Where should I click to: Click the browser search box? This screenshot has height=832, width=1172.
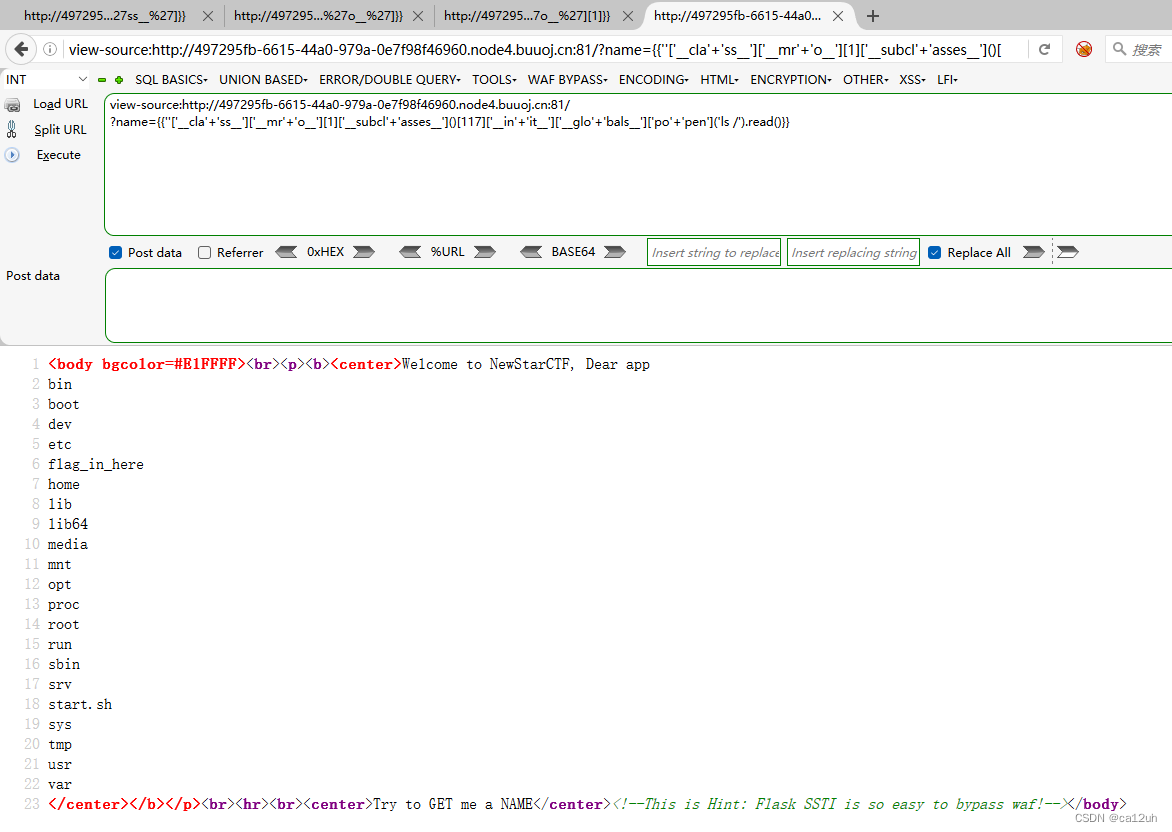[1138, 49]
